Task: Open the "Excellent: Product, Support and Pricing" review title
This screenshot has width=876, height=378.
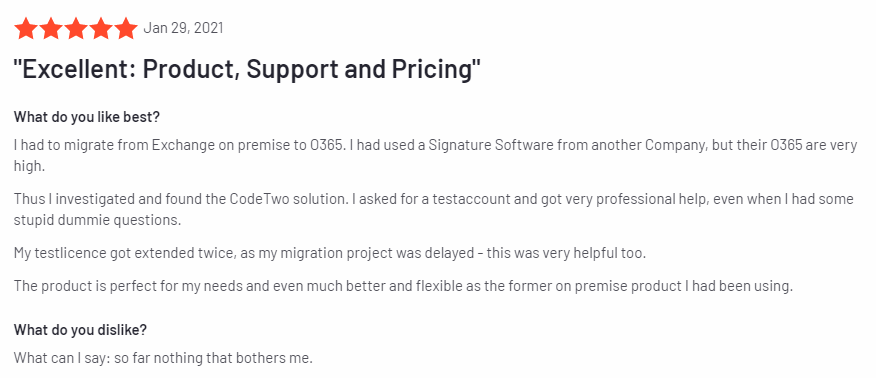Action: click(x=247, y=70)
